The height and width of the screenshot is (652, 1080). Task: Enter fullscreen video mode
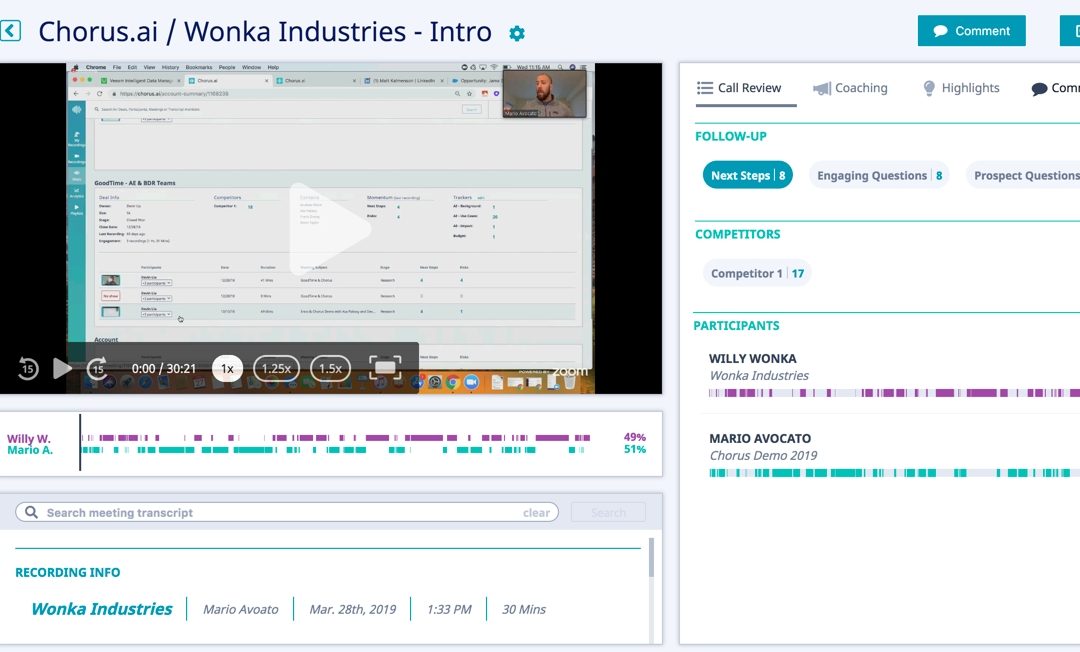pos(385,368)
